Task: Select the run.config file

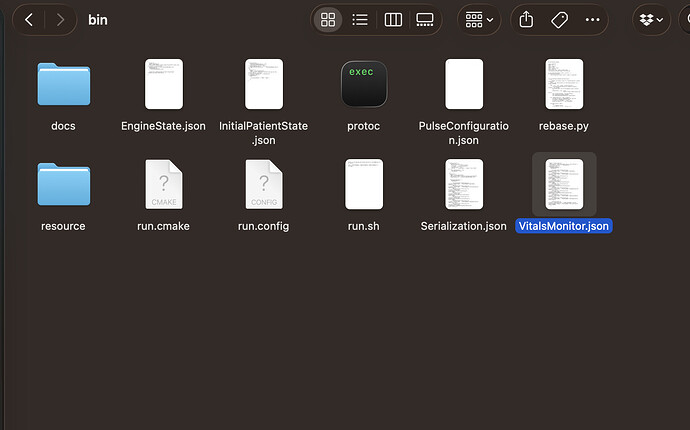Action: tap(263, 184)
